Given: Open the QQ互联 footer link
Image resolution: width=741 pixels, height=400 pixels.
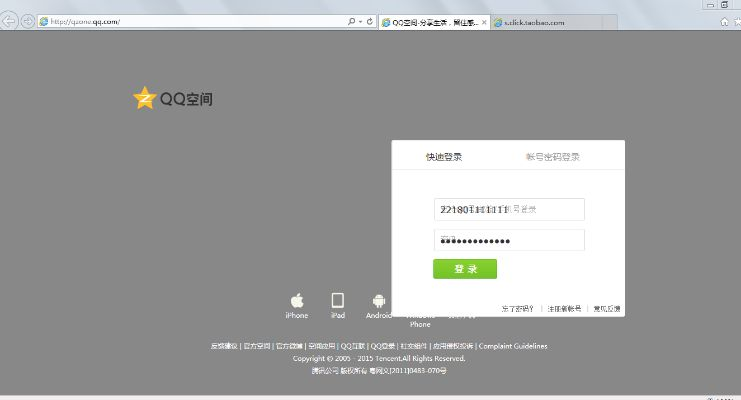Looking at the screenshot, I should click(353, 346).
